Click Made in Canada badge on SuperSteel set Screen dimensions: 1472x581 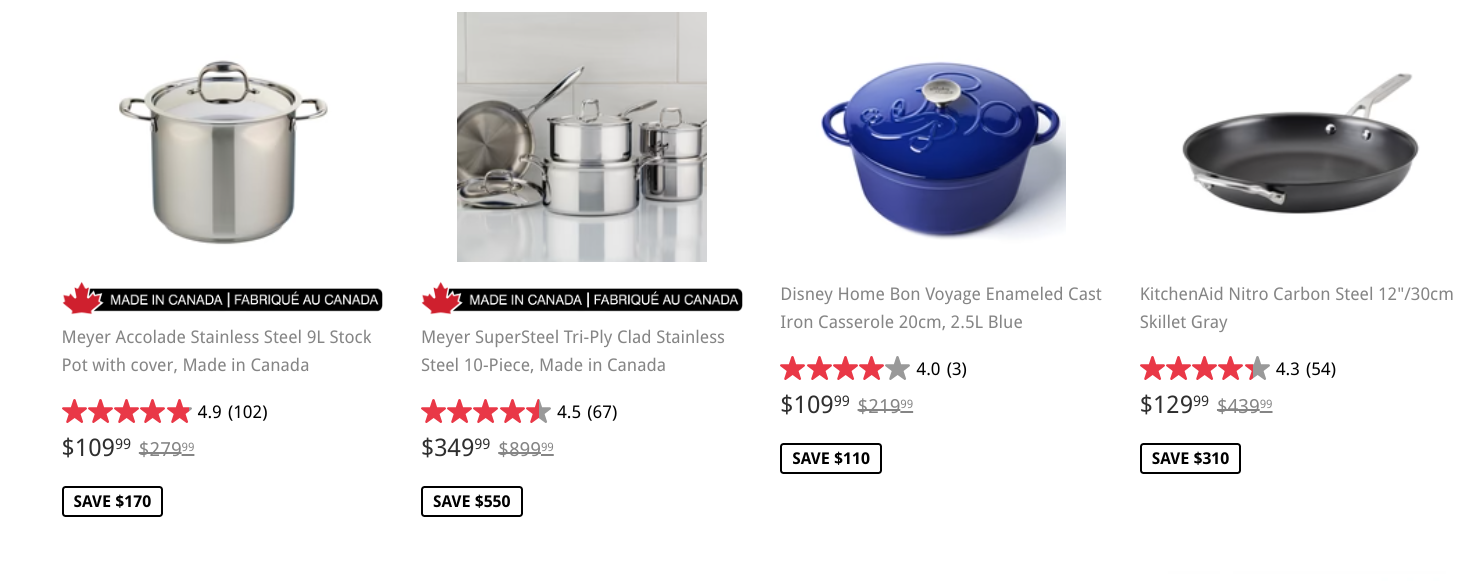tap(581, 299)
